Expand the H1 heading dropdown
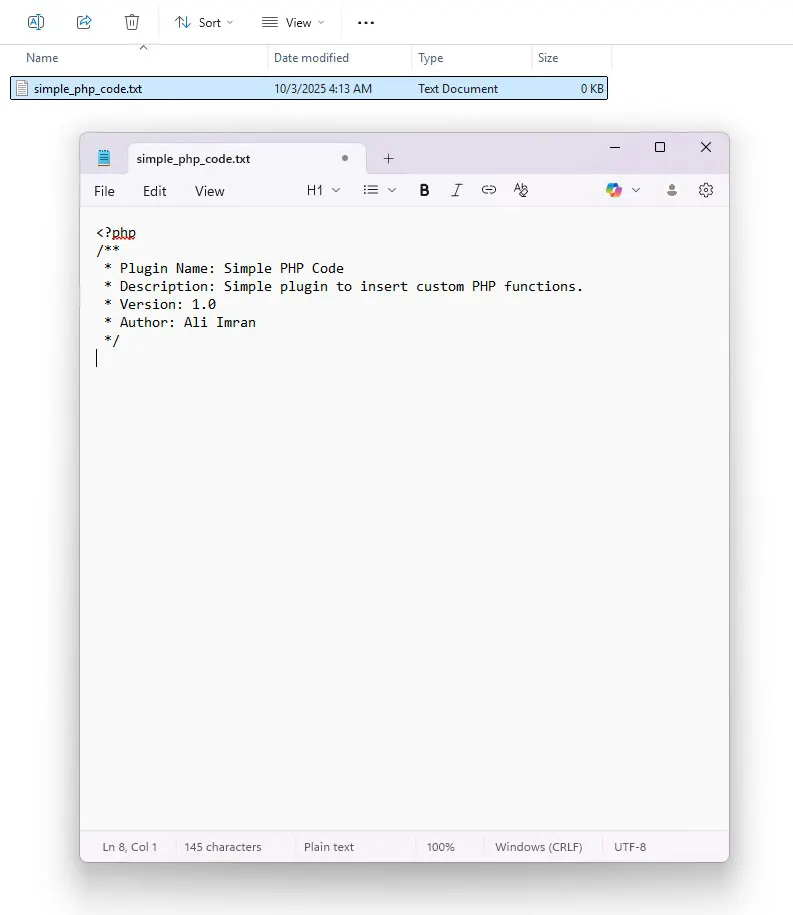 tap(323, 190)
